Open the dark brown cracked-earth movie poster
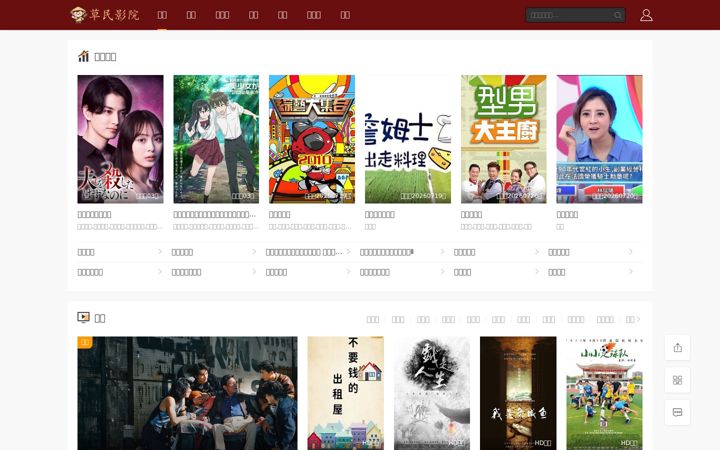720x450 pixels. pyautogui.click(x=518, y=393)
